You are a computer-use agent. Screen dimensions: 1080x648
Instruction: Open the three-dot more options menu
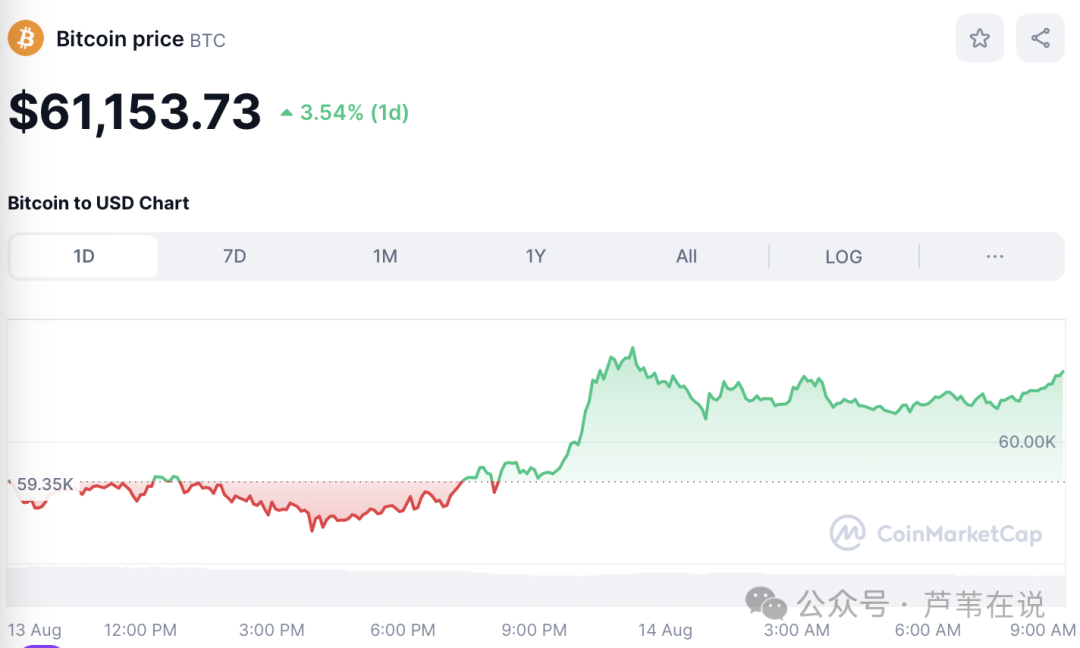(x=994, y=257)
